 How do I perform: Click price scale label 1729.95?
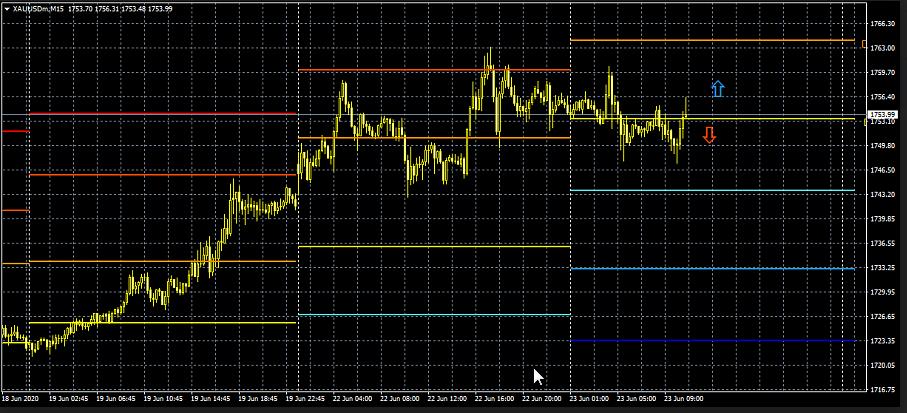(x=883, y=292)
